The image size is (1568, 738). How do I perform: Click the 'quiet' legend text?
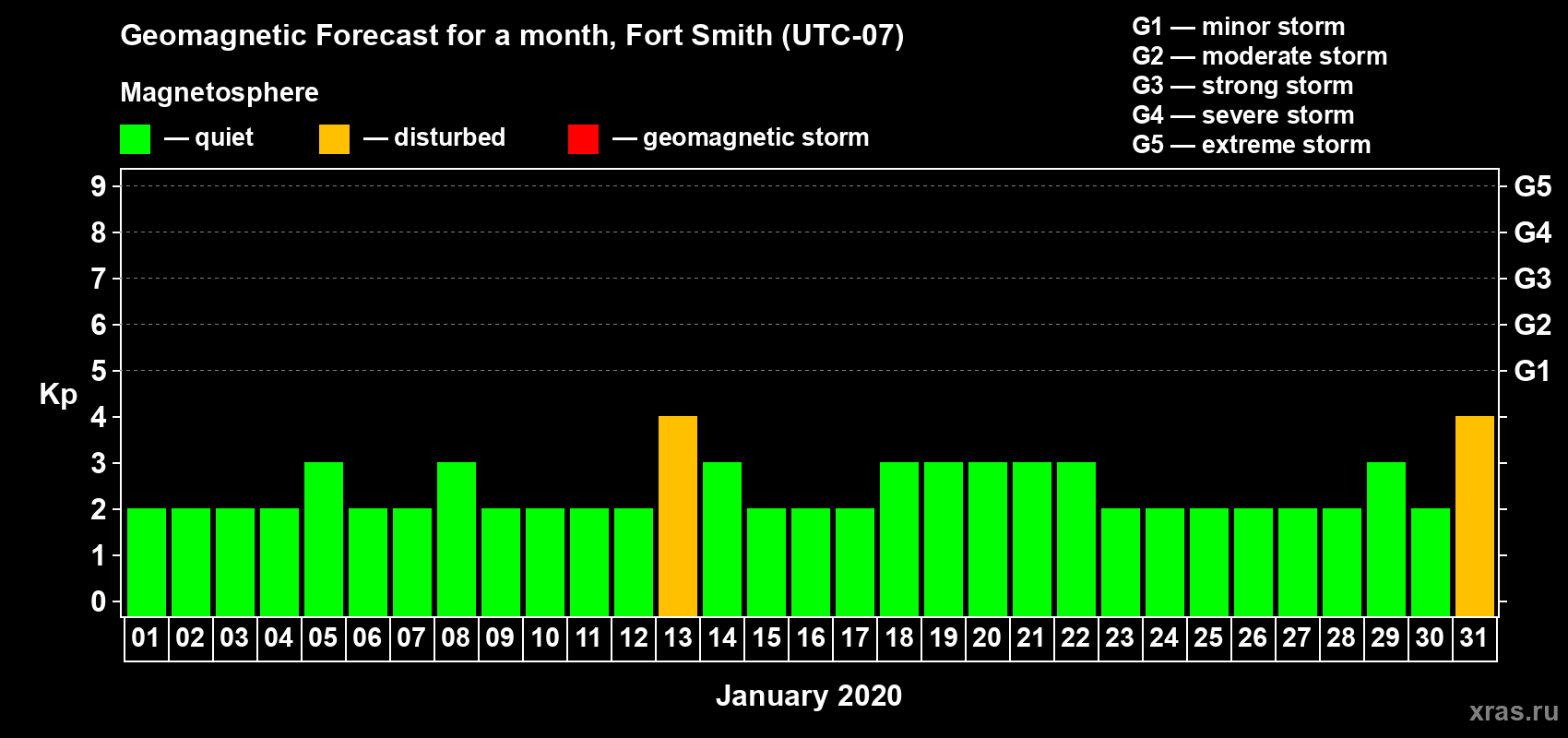224,137
